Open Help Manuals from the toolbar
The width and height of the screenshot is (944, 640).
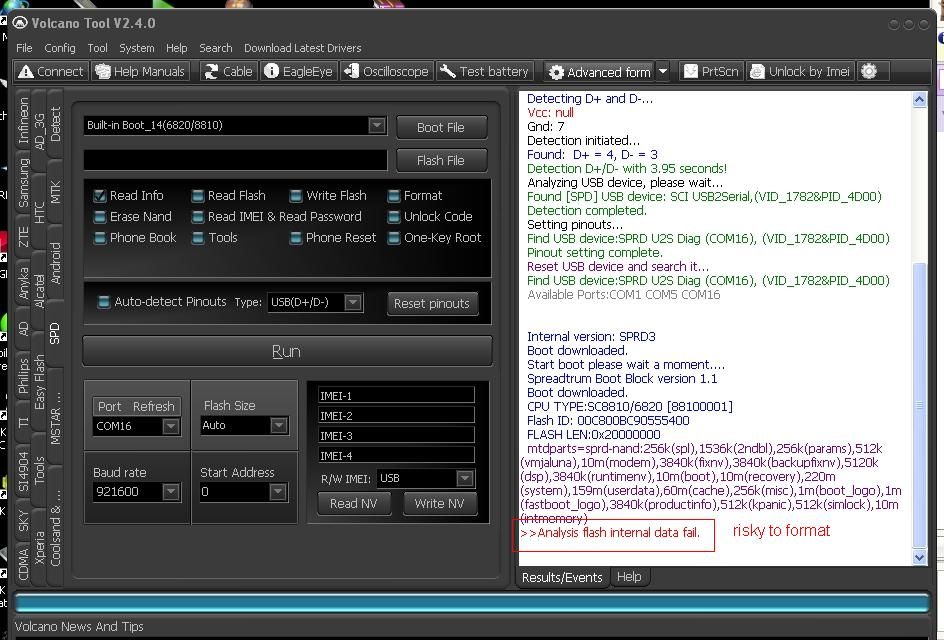click(x=140, y=72)
